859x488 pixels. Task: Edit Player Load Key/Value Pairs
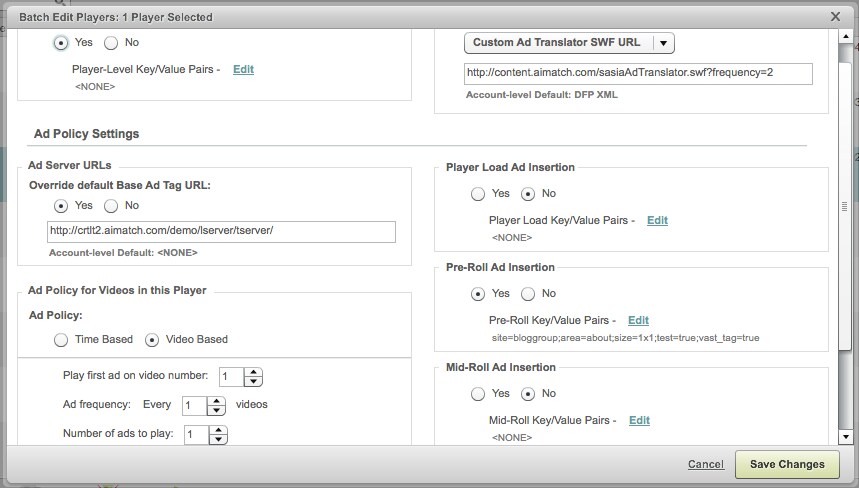[657, 220]
